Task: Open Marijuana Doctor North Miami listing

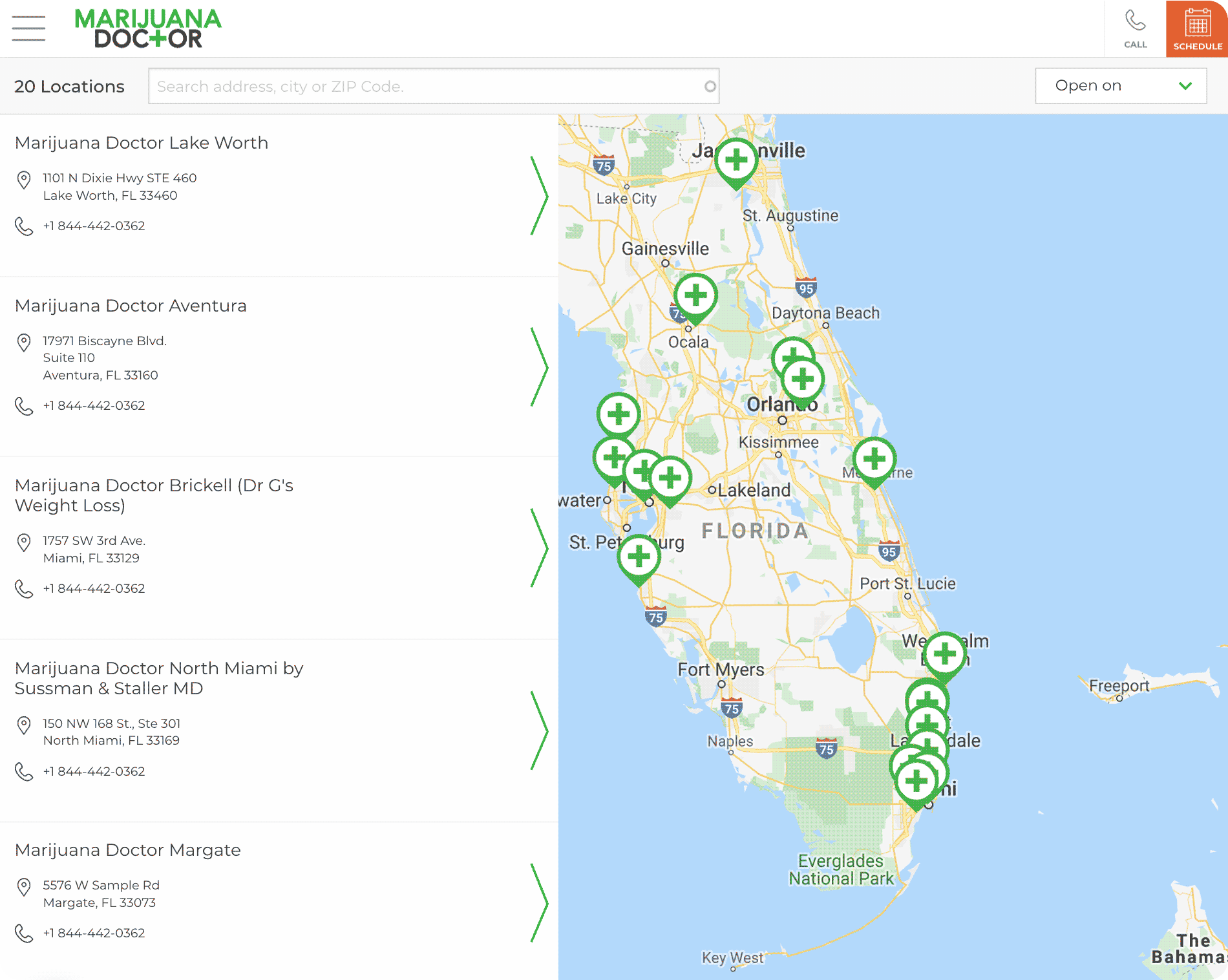Action: click(159, 678)
